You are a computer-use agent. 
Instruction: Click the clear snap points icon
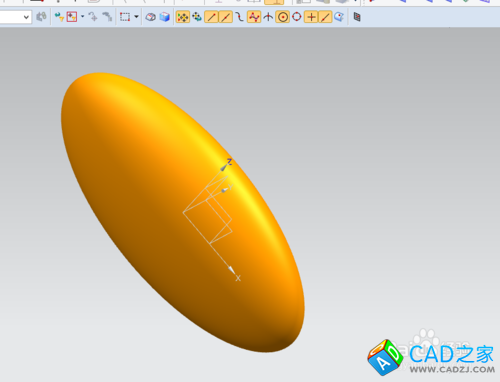pos(197,17)
